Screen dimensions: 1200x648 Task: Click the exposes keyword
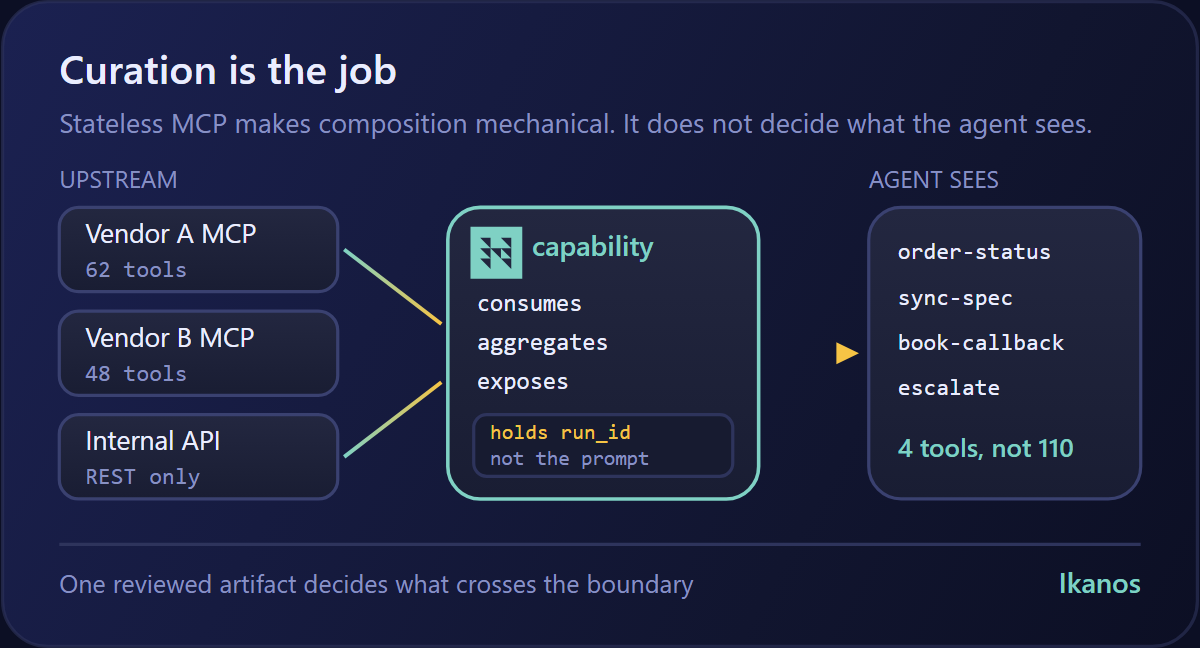click(522, 382)
